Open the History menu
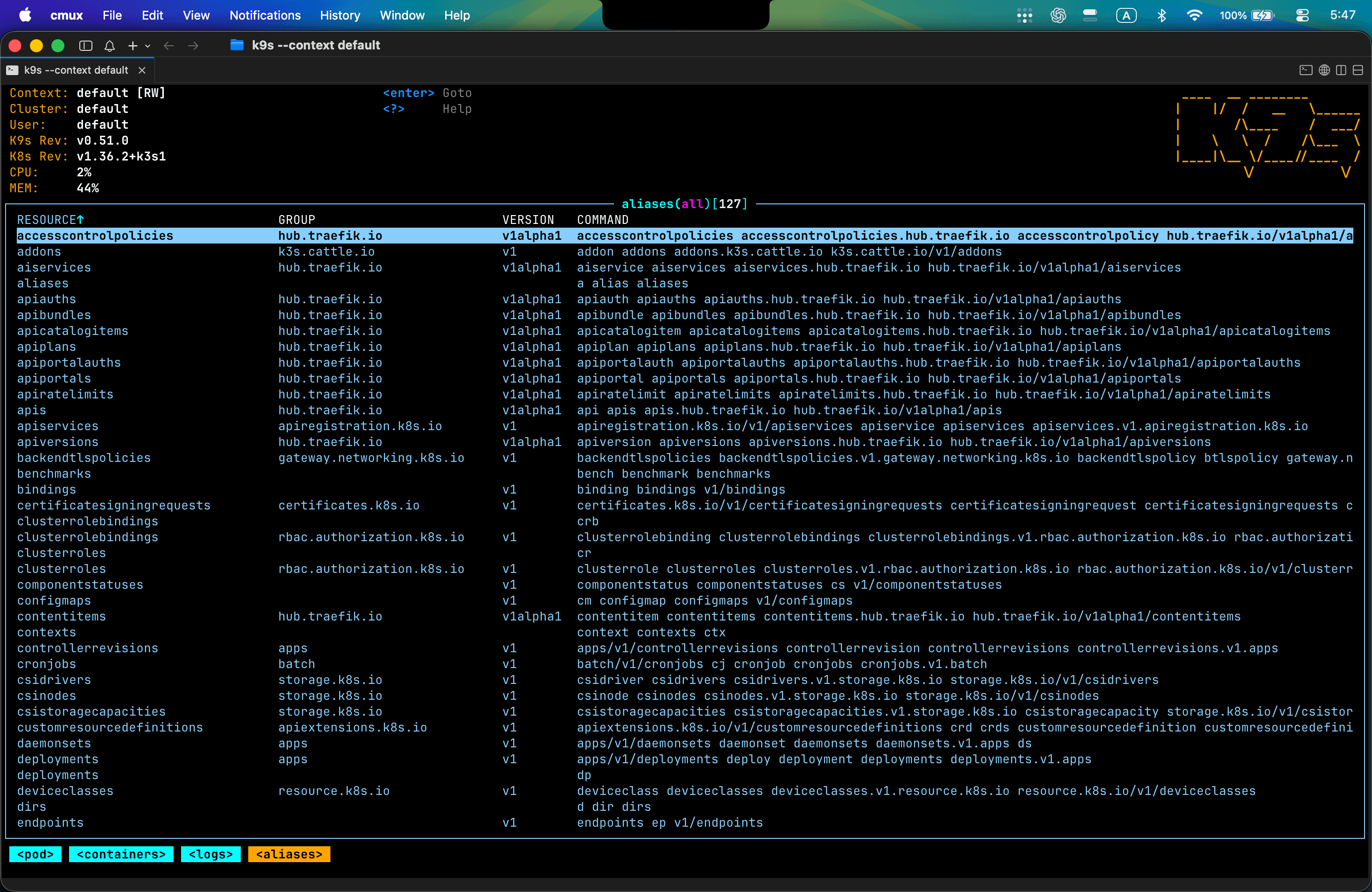 click(340, 15)
